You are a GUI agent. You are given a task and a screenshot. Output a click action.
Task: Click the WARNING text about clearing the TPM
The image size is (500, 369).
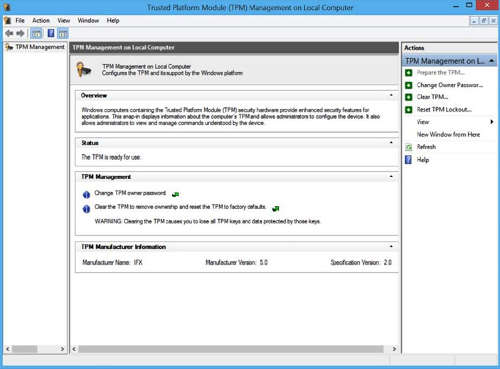207,221
